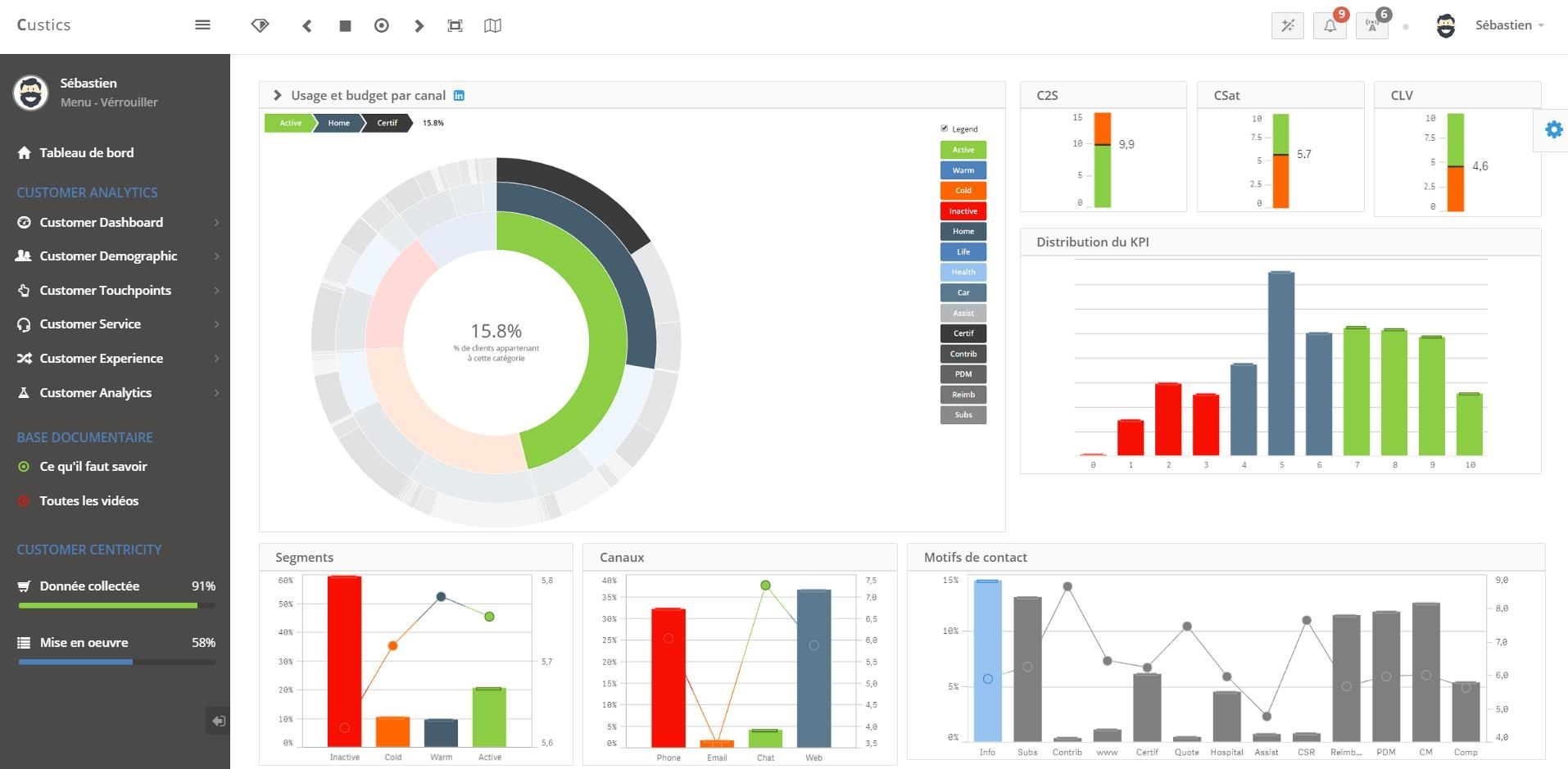Click the Customer Experience shuffle icon
This screenshot has width=1568, height=769.
(24, 358)
